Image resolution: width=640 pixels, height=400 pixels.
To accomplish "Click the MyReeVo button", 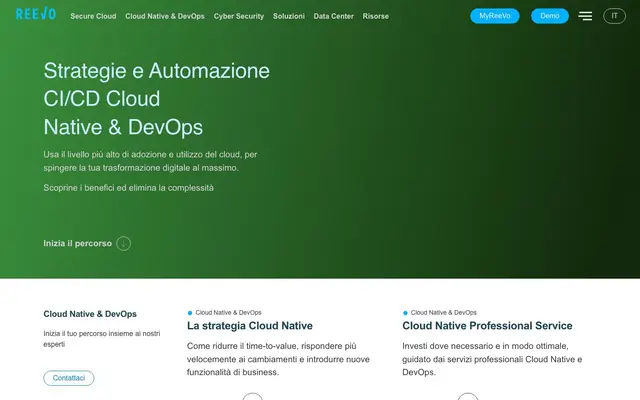I will 495,16.
